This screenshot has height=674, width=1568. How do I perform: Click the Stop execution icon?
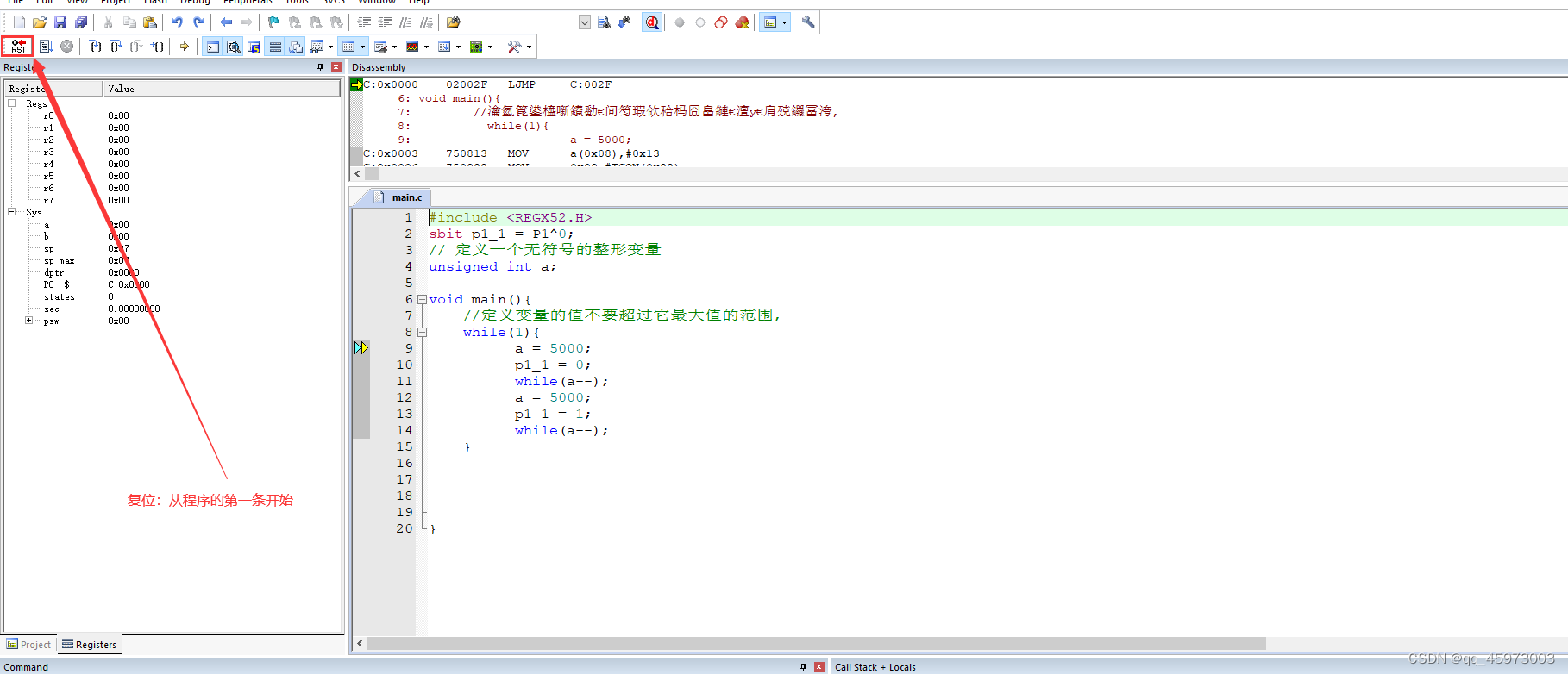pyautogui.click(x=66, y=47)
